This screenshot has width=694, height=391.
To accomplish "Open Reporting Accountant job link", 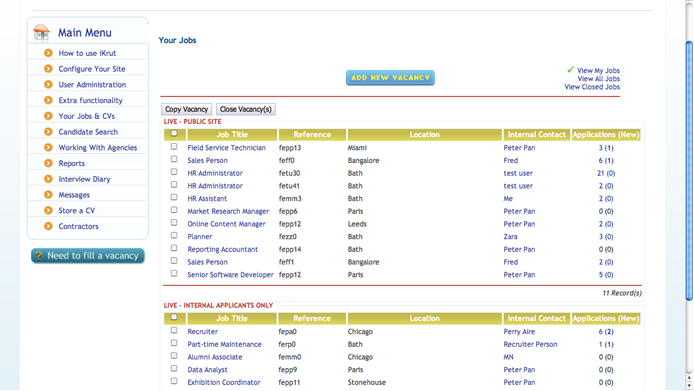I will 223,249.
